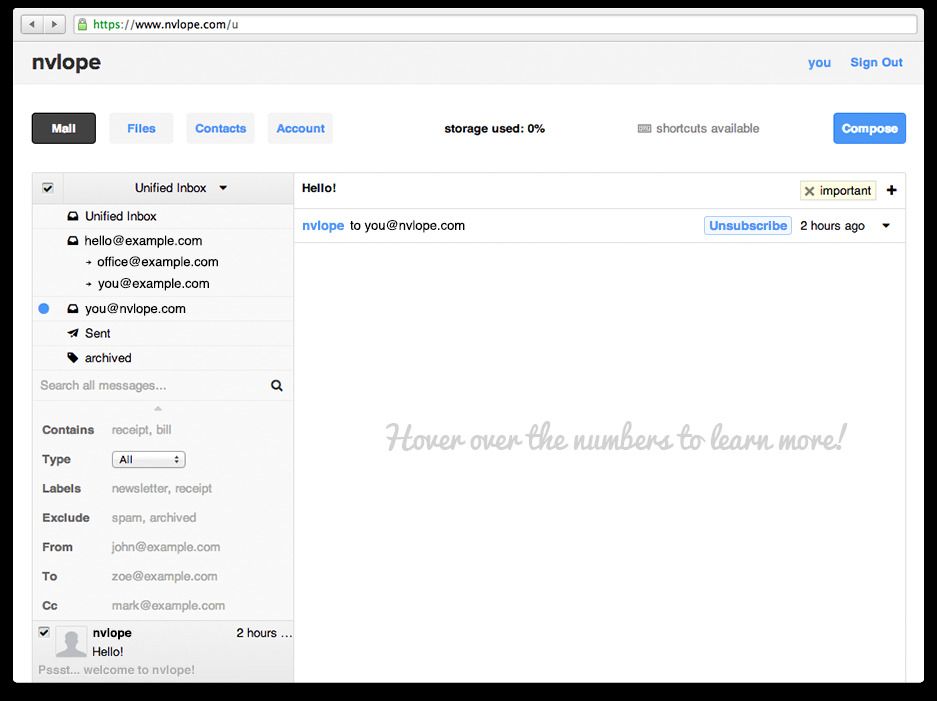
Task: Click the envelope icon beside Unified Inbox
Action: click(73, 216)
